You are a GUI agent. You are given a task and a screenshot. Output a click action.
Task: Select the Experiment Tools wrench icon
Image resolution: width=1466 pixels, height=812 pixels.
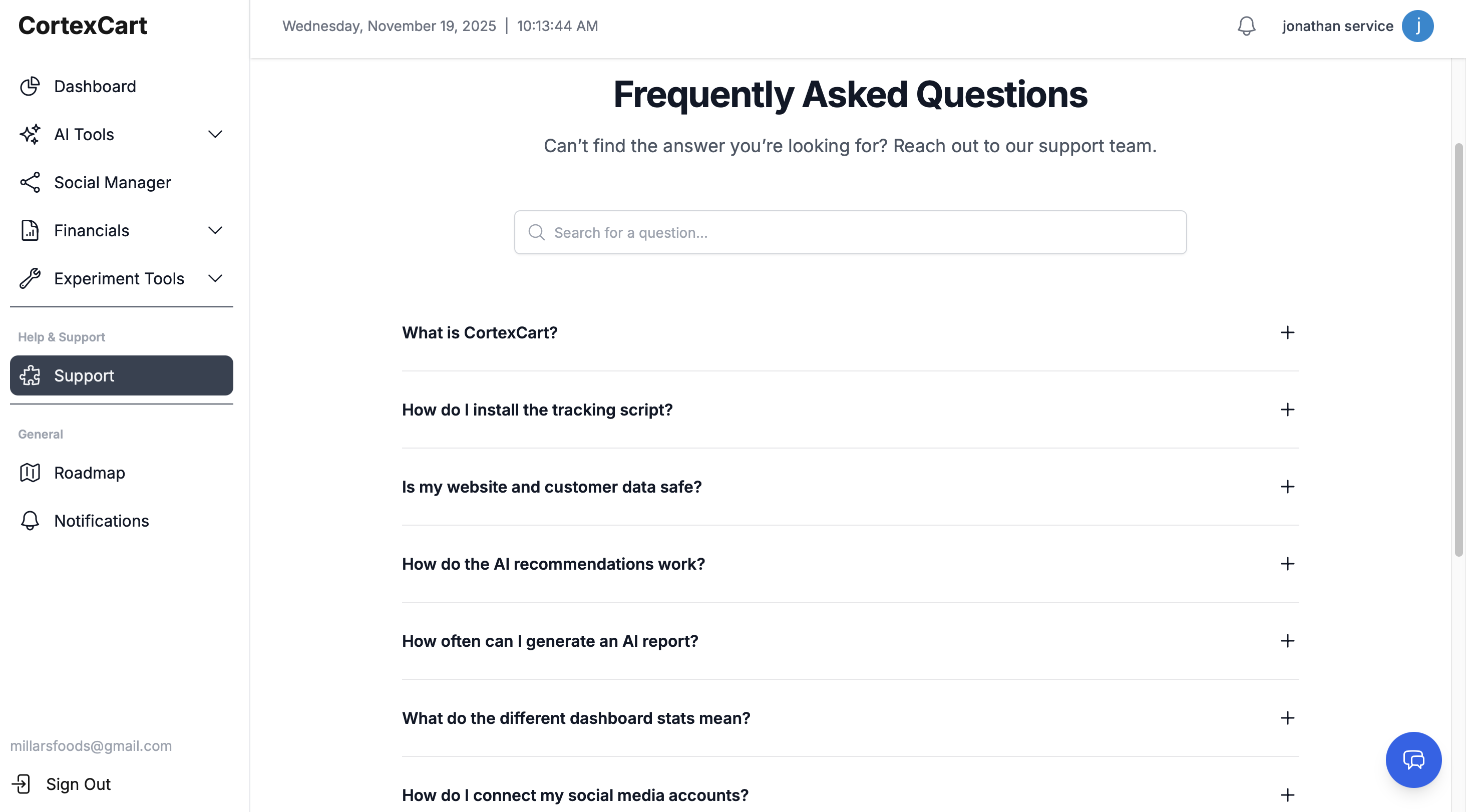tap(30, 278)
